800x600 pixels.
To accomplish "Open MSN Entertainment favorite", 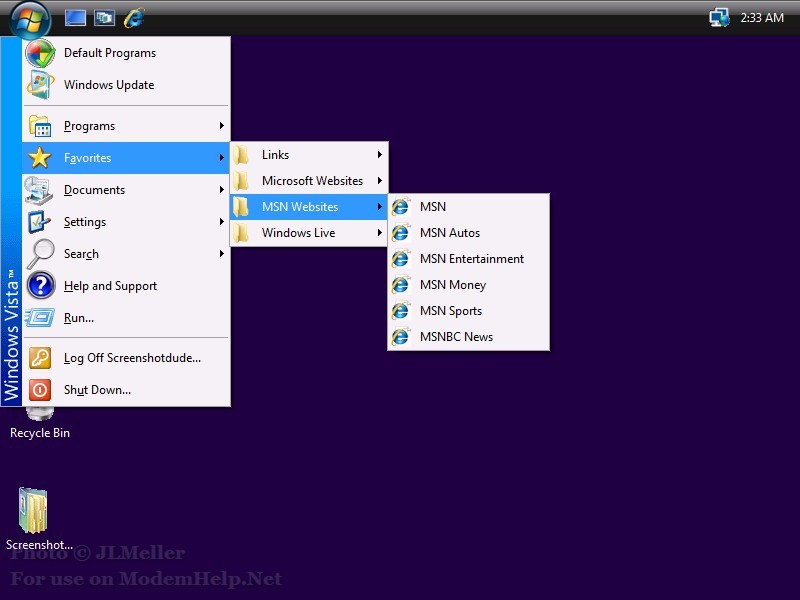I will coord(469,259).
